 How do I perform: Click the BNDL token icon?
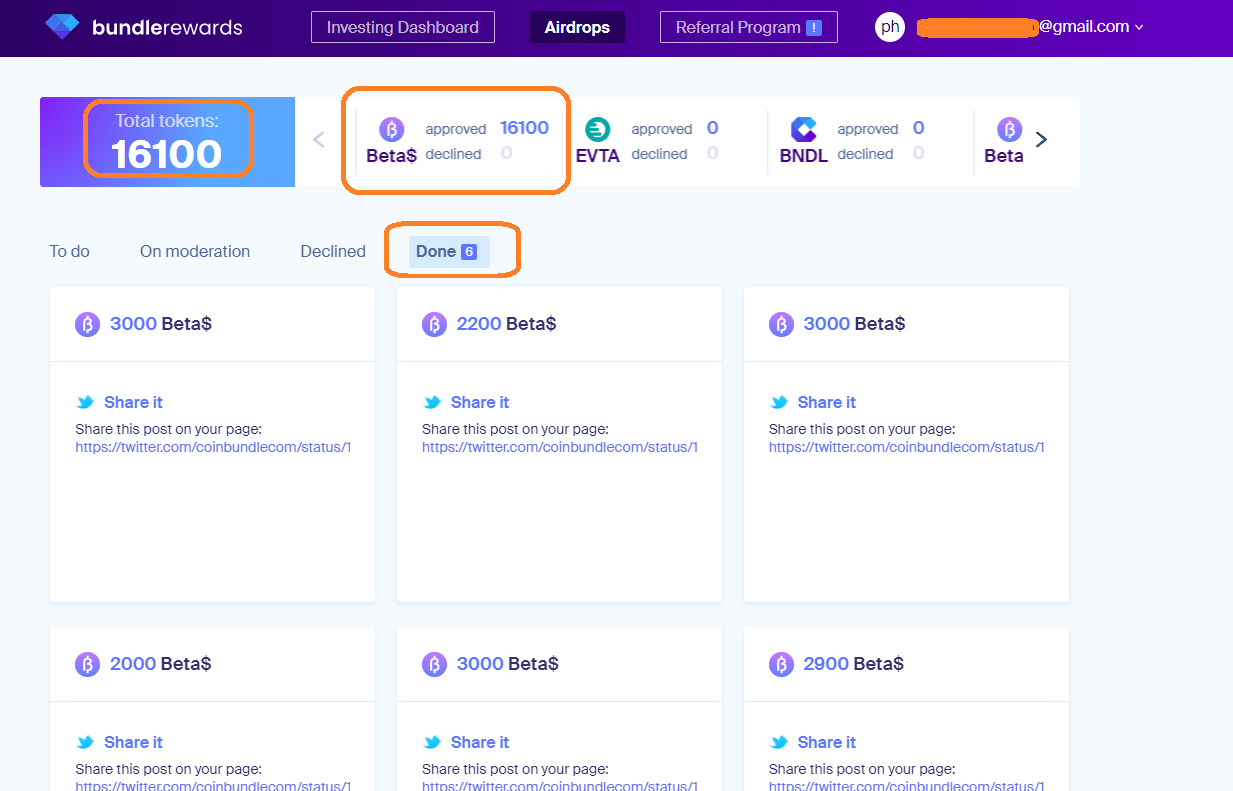tap(804, 129)
